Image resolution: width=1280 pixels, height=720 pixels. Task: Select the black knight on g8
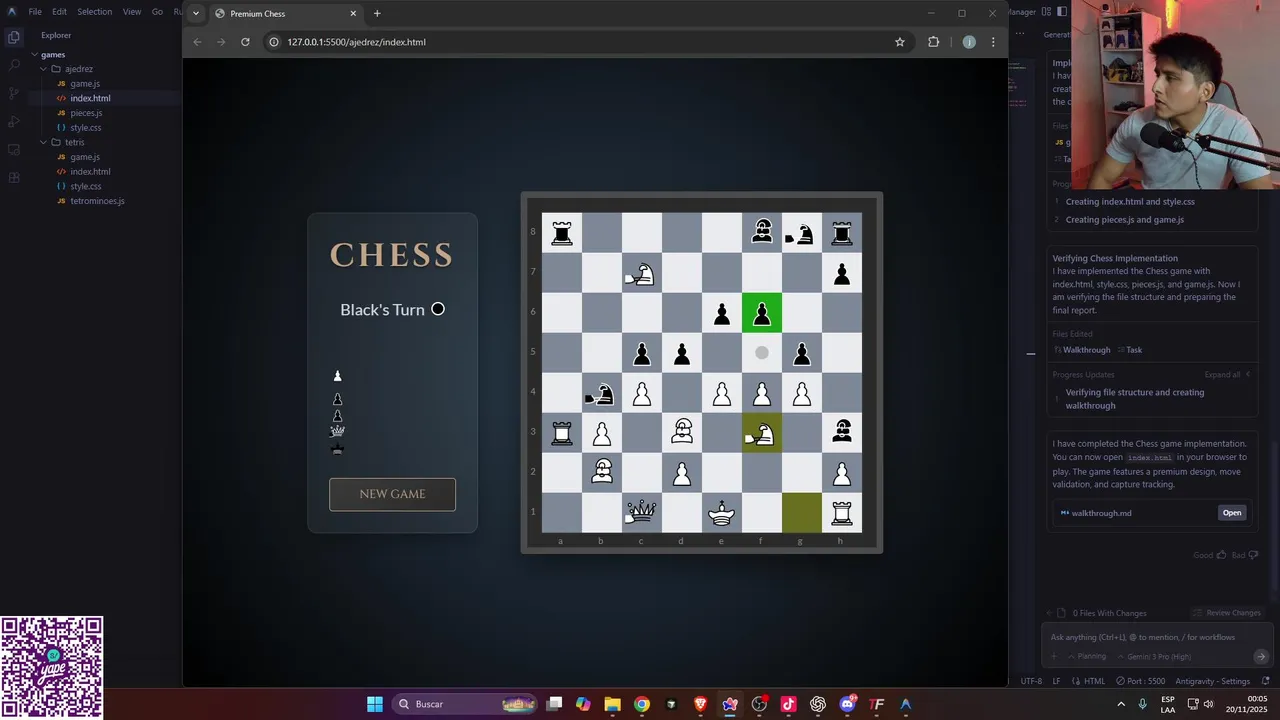(x=801, y=232)
